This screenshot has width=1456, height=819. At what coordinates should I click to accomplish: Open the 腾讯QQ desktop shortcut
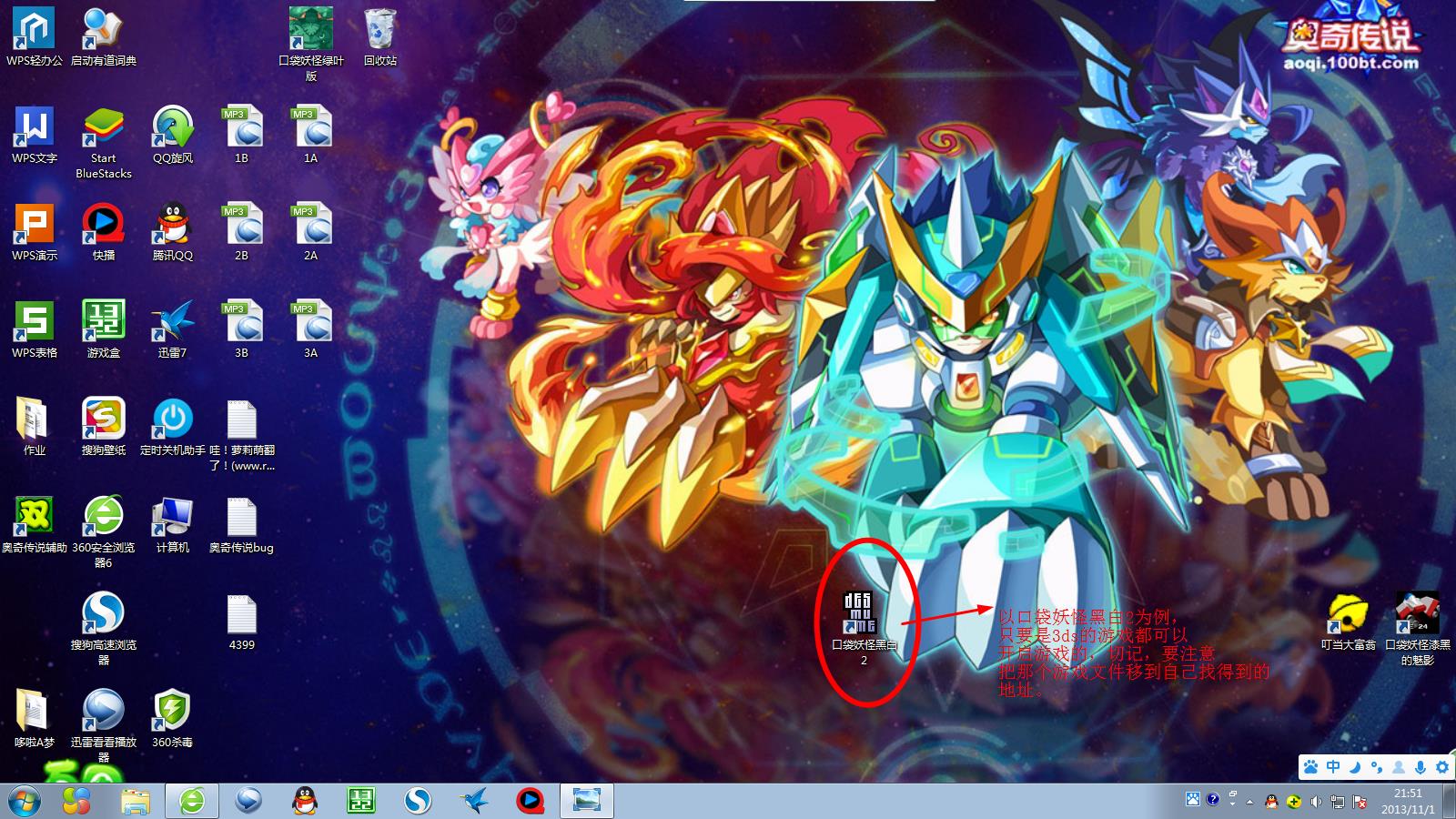(x=173, y=232)
